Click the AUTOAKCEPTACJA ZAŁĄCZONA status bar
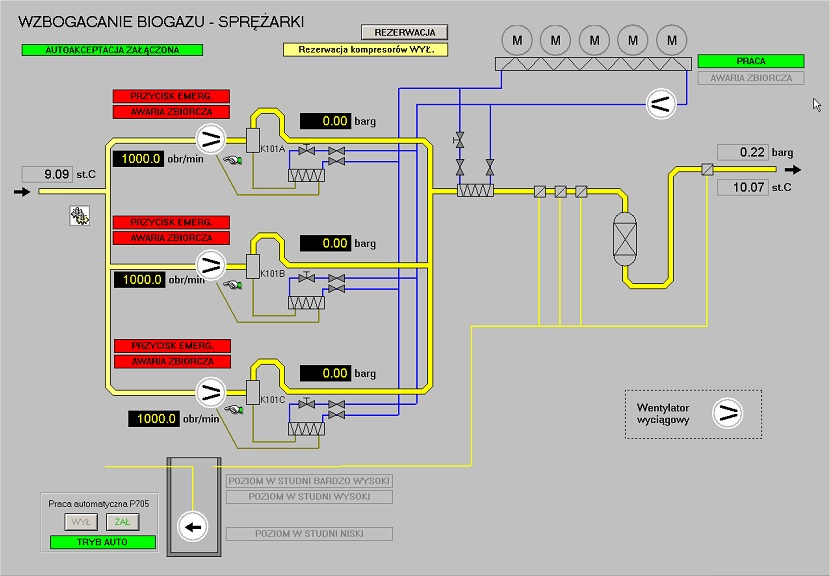Screen dimensions: 830x576 coord(110,49)
